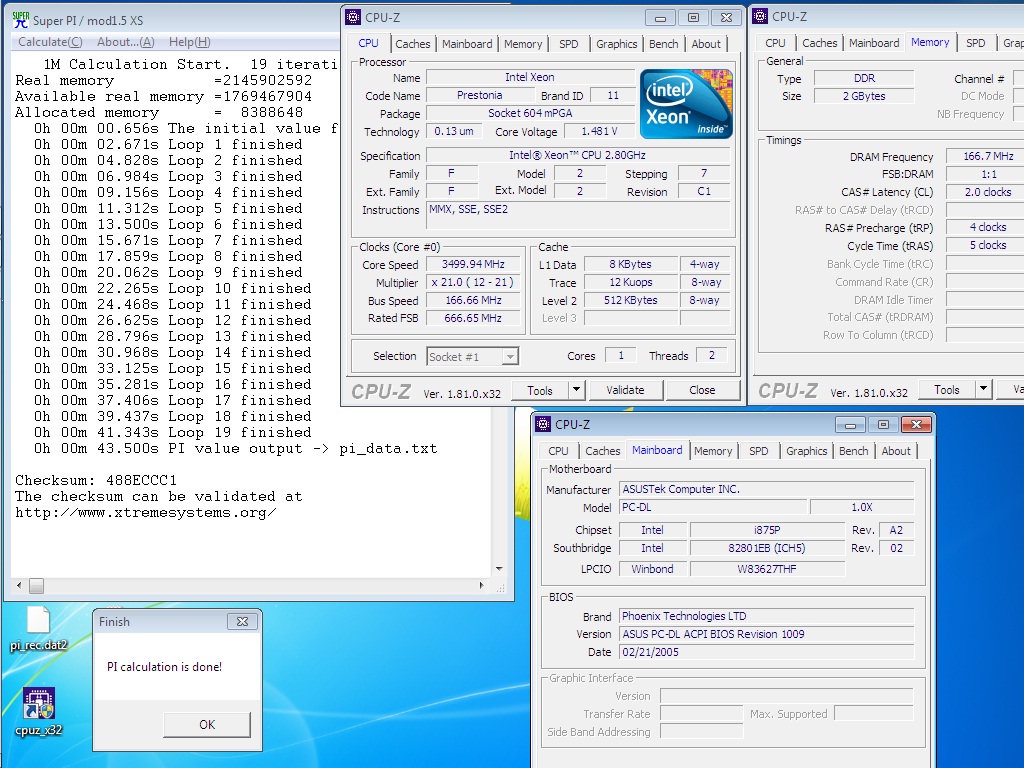Open About tab in processor CPU-Z window
The image size is (1024, 768).
click(706, 44)
